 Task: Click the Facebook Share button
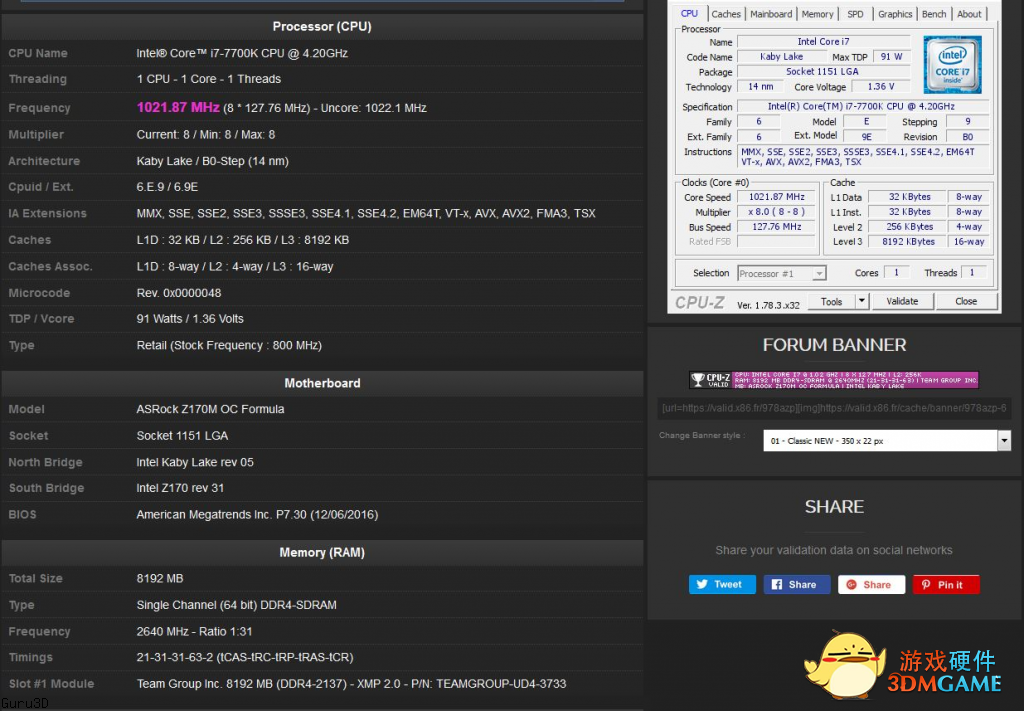point(797,584)
